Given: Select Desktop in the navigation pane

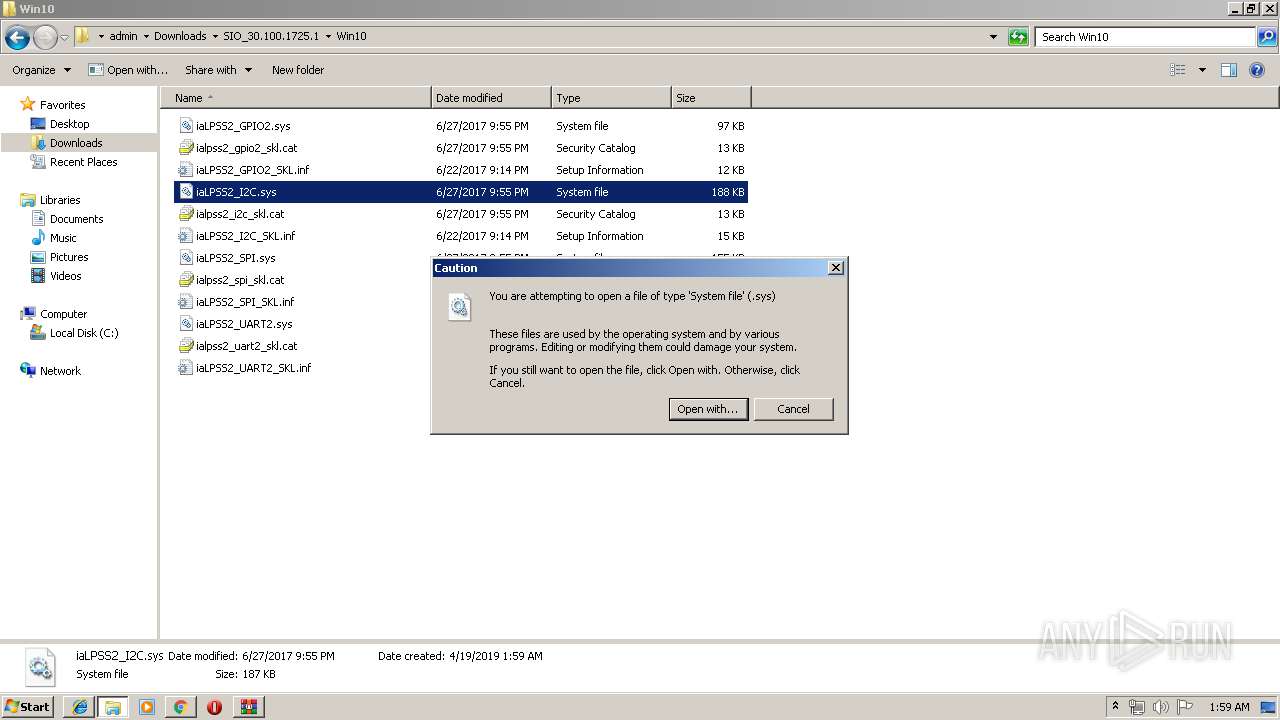Looking at the screenshot, I should coord(69,124).
